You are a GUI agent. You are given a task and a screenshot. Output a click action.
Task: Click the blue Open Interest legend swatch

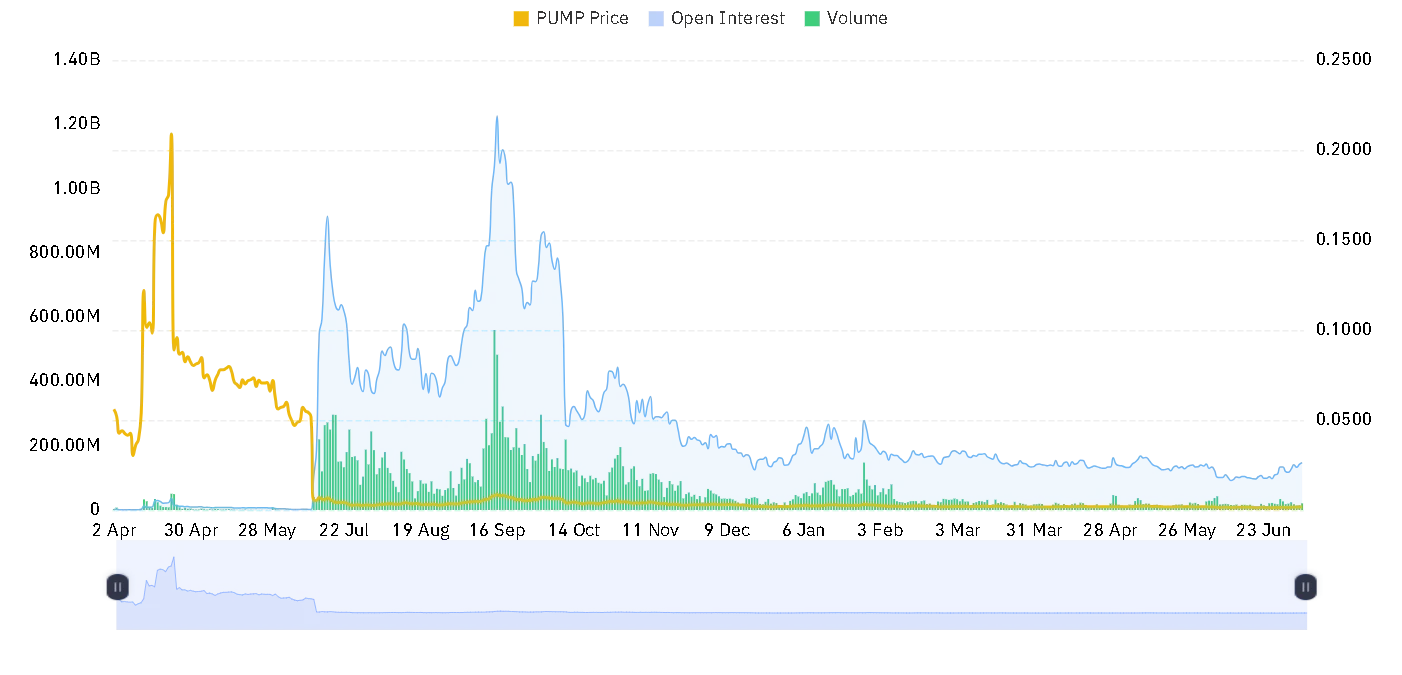tap(657, 18)
